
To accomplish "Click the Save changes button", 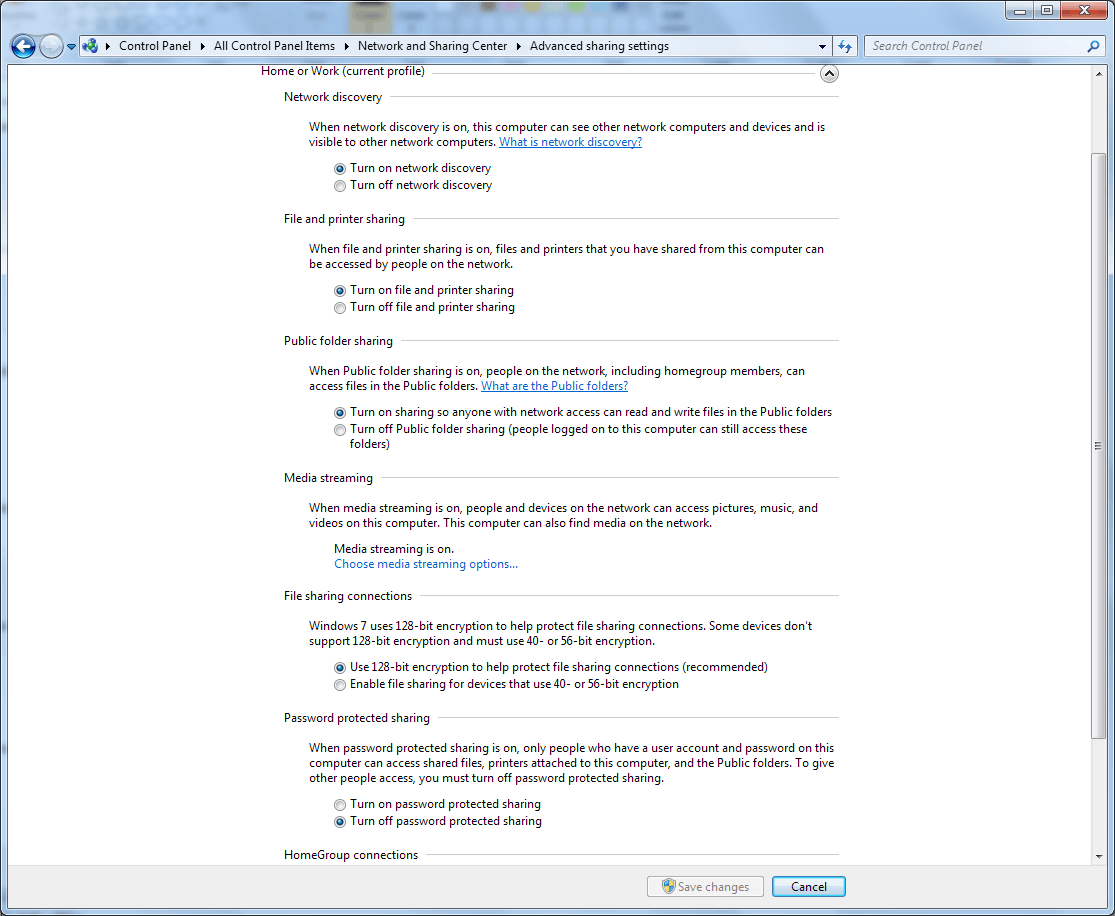I will pyautogui.click(x=705, y=887).
